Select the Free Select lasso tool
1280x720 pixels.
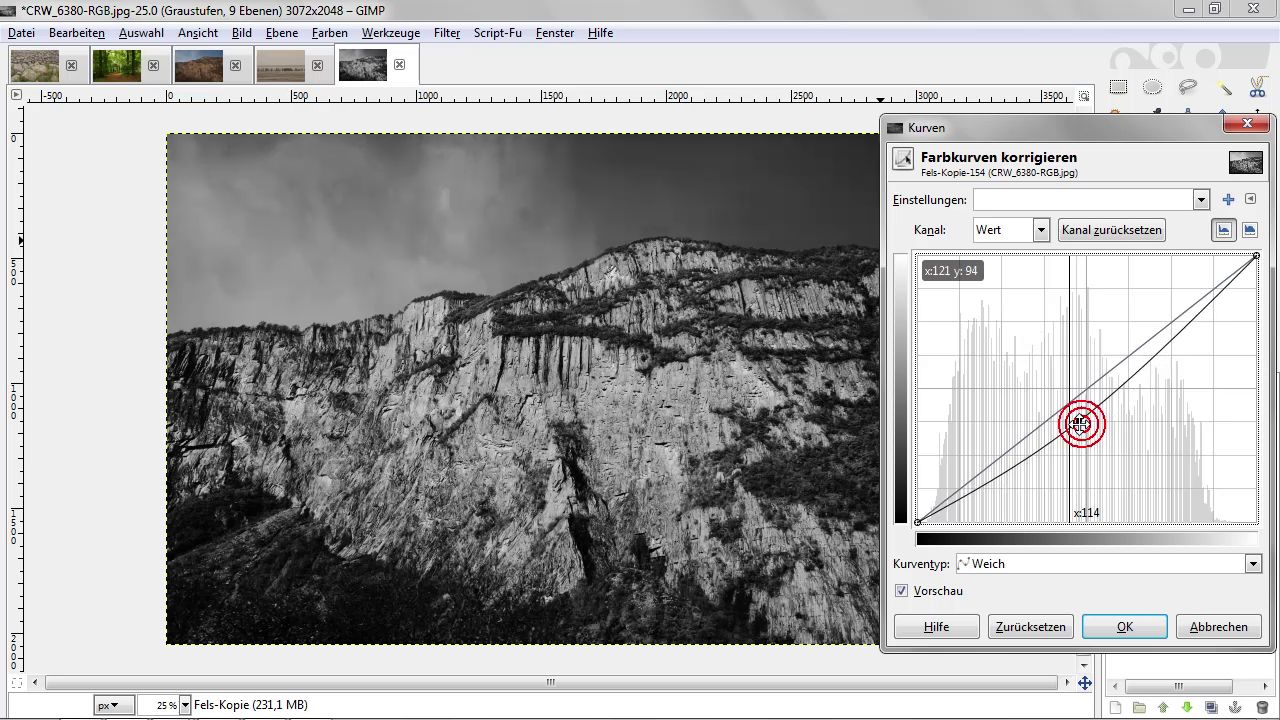pyautogui.click(x=1188, y=87)
